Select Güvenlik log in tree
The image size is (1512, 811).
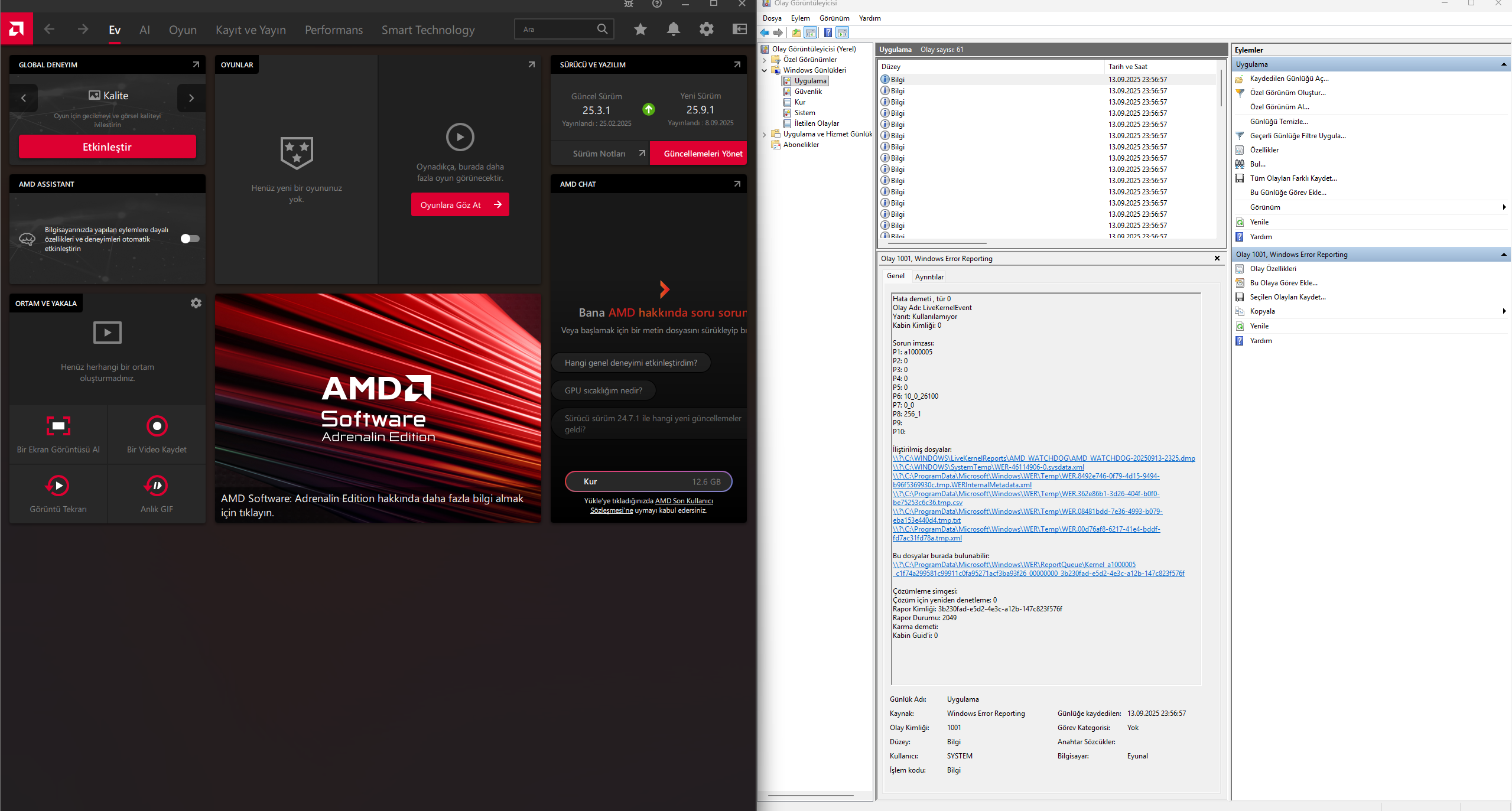point(808,92)
